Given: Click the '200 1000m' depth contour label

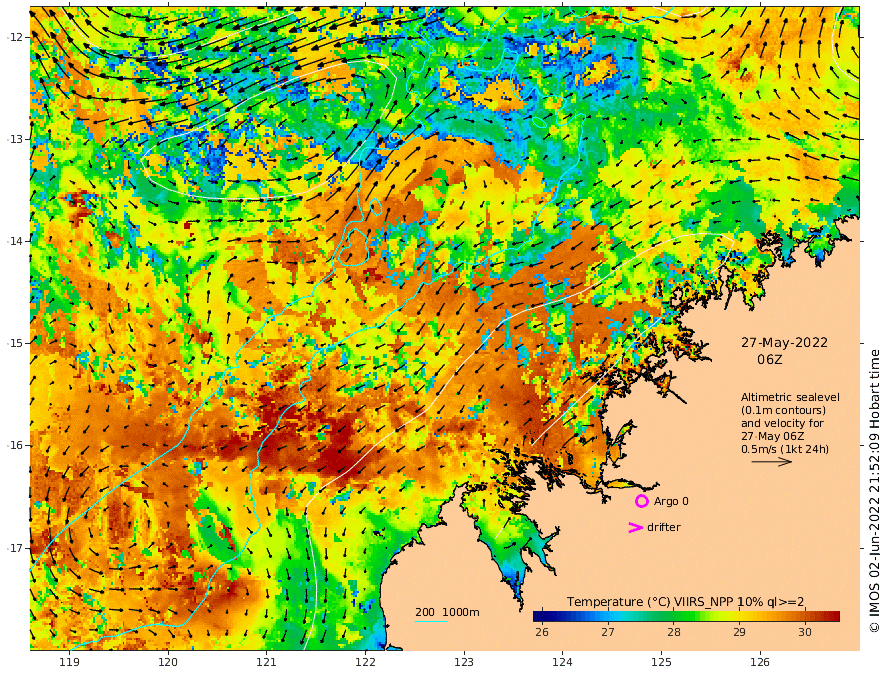Looking at the screenshot, I should click(447, 612).
